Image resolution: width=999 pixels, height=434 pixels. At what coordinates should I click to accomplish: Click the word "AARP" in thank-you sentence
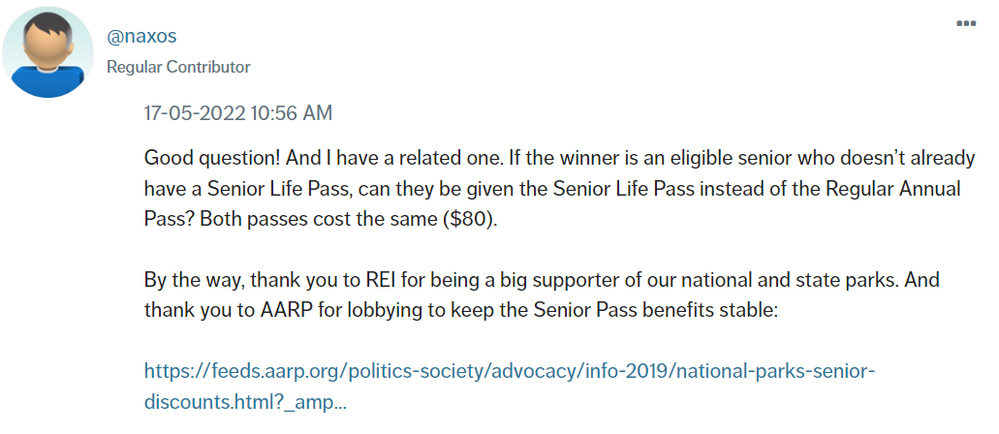pyautogui.click(x=288, y=311)
